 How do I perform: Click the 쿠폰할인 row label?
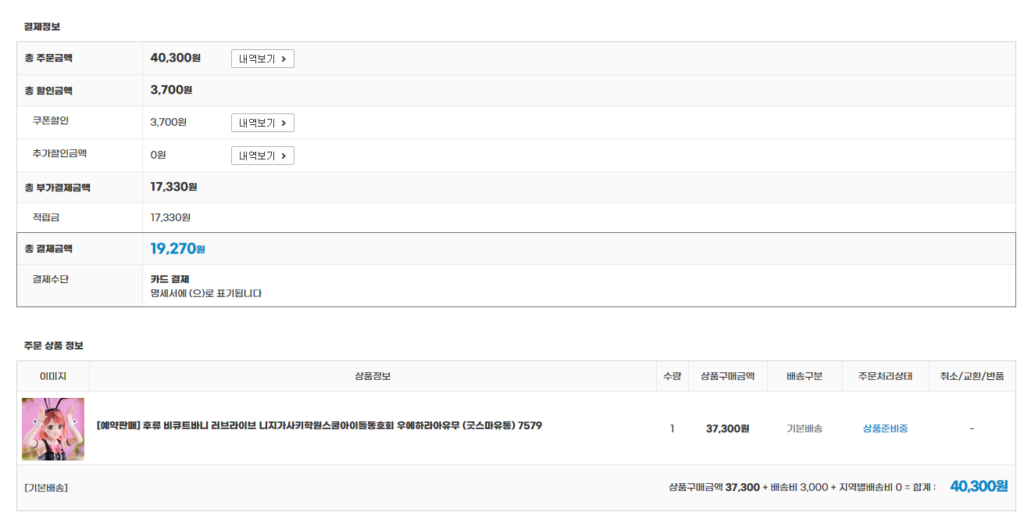50,121
